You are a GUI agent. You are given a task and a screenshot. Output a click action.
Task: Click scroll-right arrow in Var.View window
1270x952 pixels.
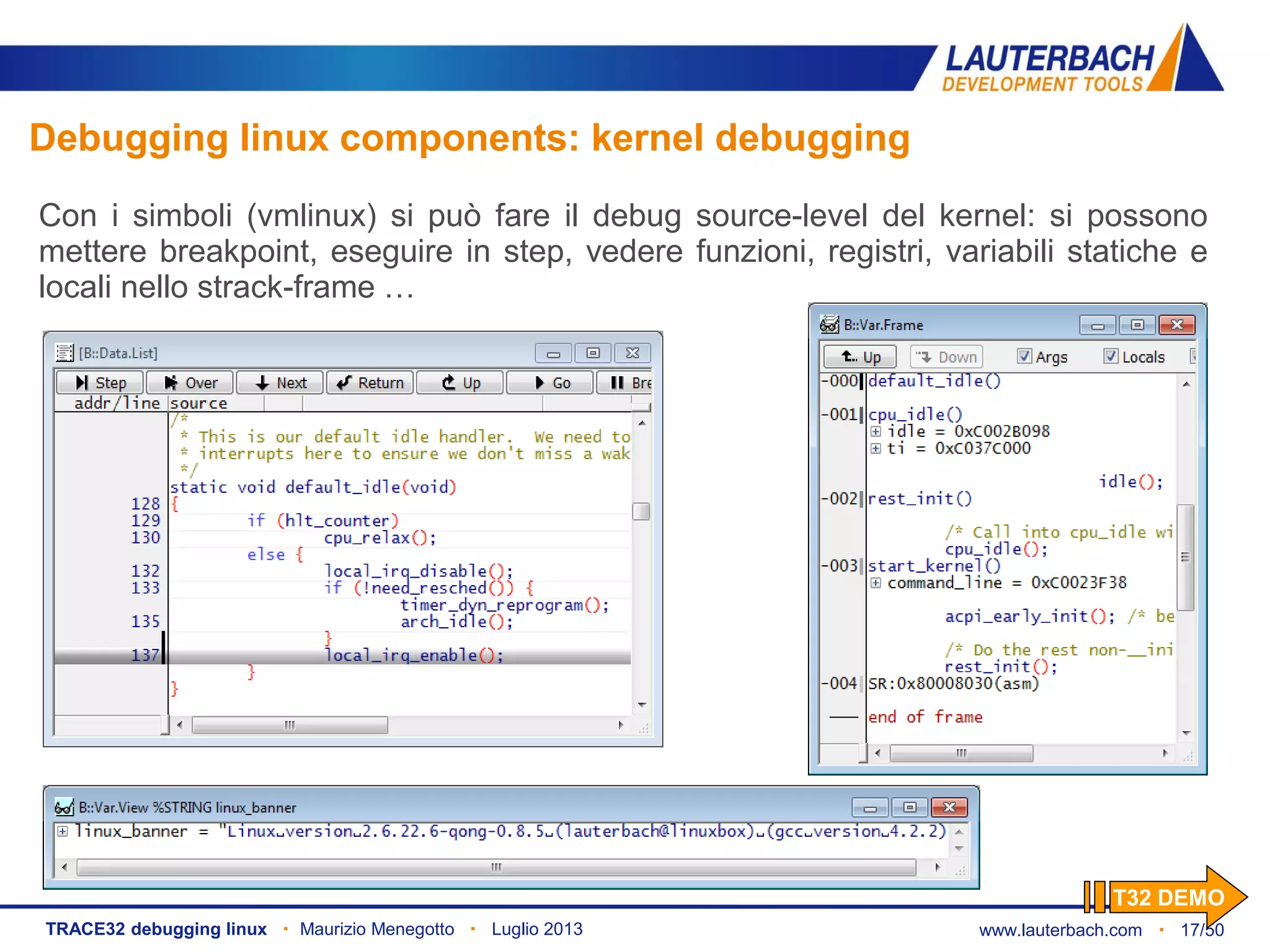coord(937,867)
